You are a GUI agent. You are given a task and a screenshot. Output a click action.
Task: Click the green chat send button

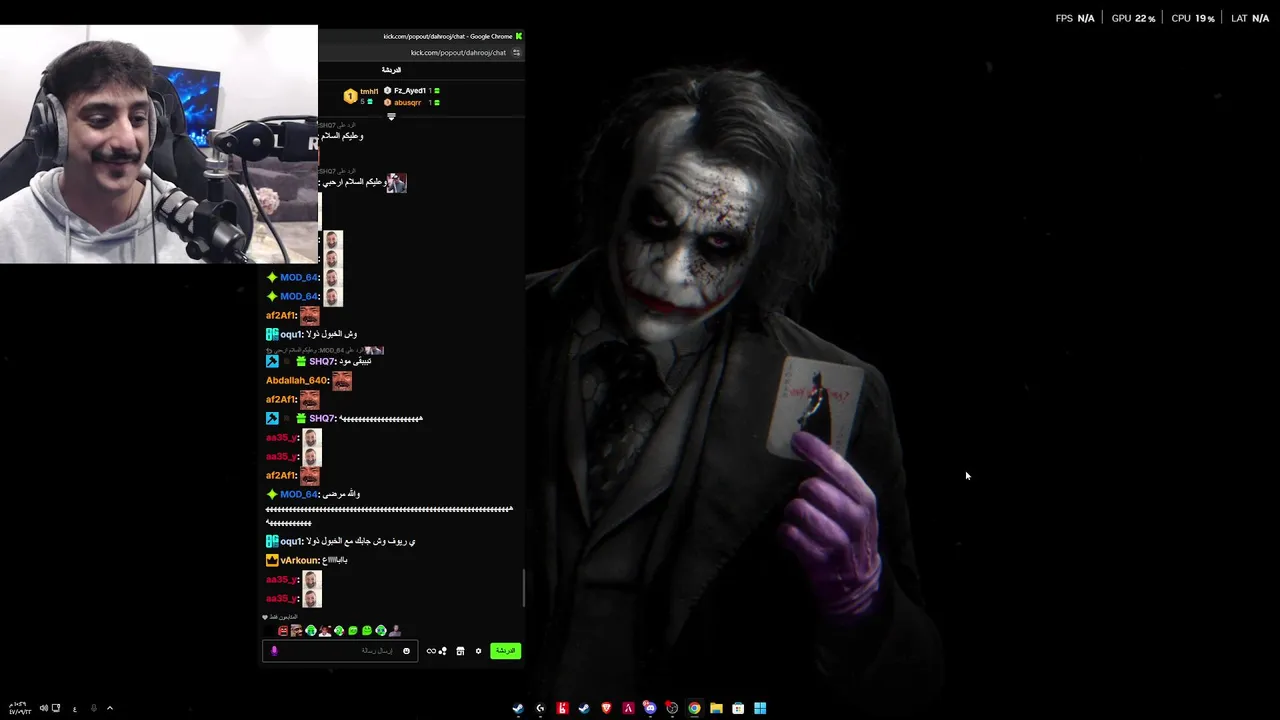click(x=505, y=651)
